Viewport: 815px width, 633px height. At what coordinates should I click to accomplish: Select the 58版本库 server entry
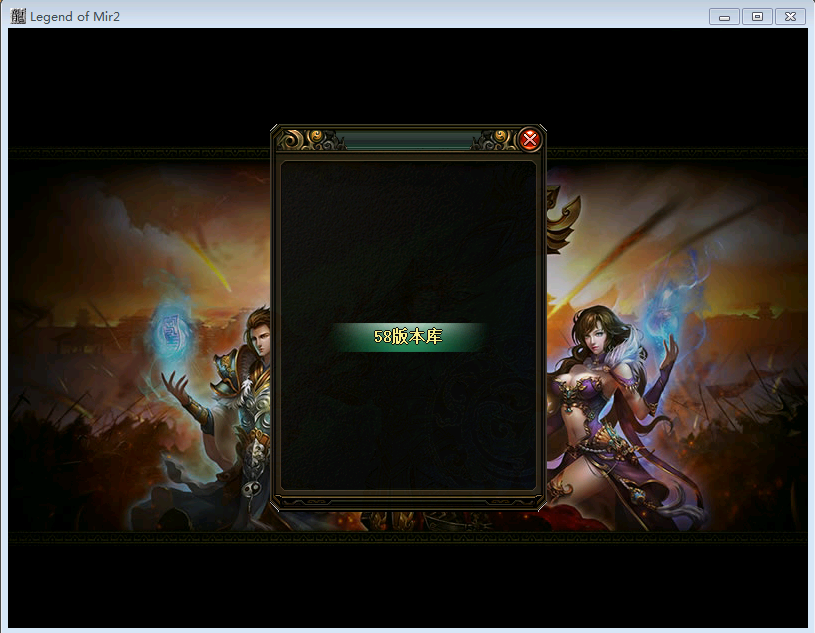pos(408,337)
